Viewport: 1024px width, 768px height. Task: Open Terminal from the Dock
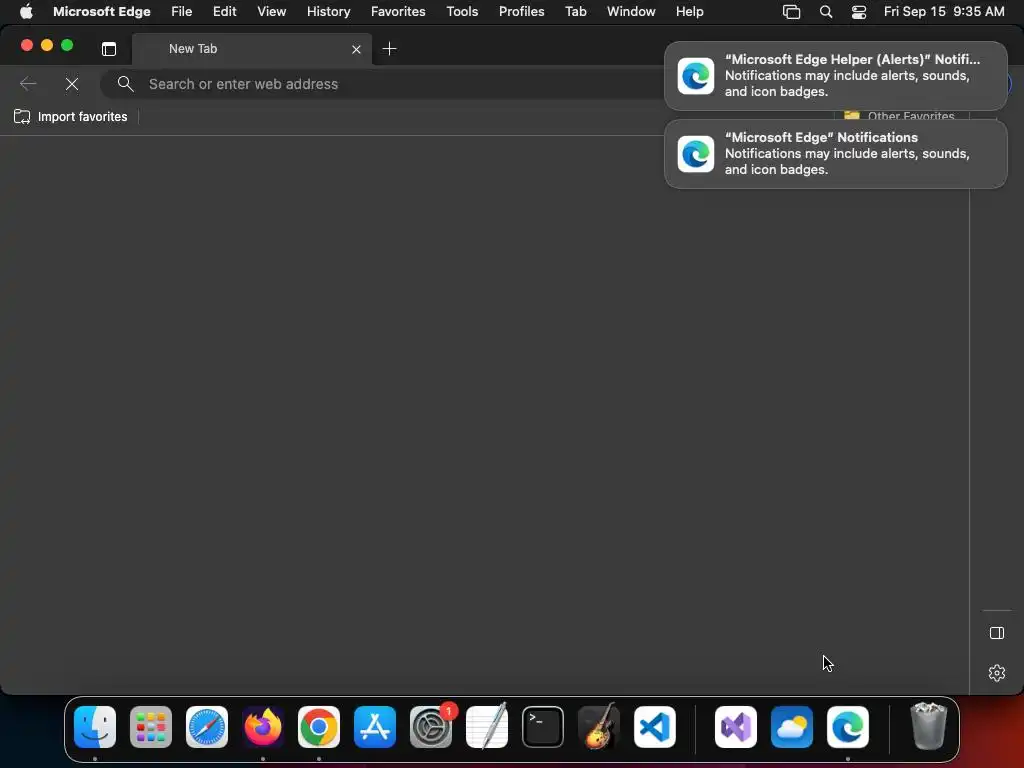[x=543, y=727]
